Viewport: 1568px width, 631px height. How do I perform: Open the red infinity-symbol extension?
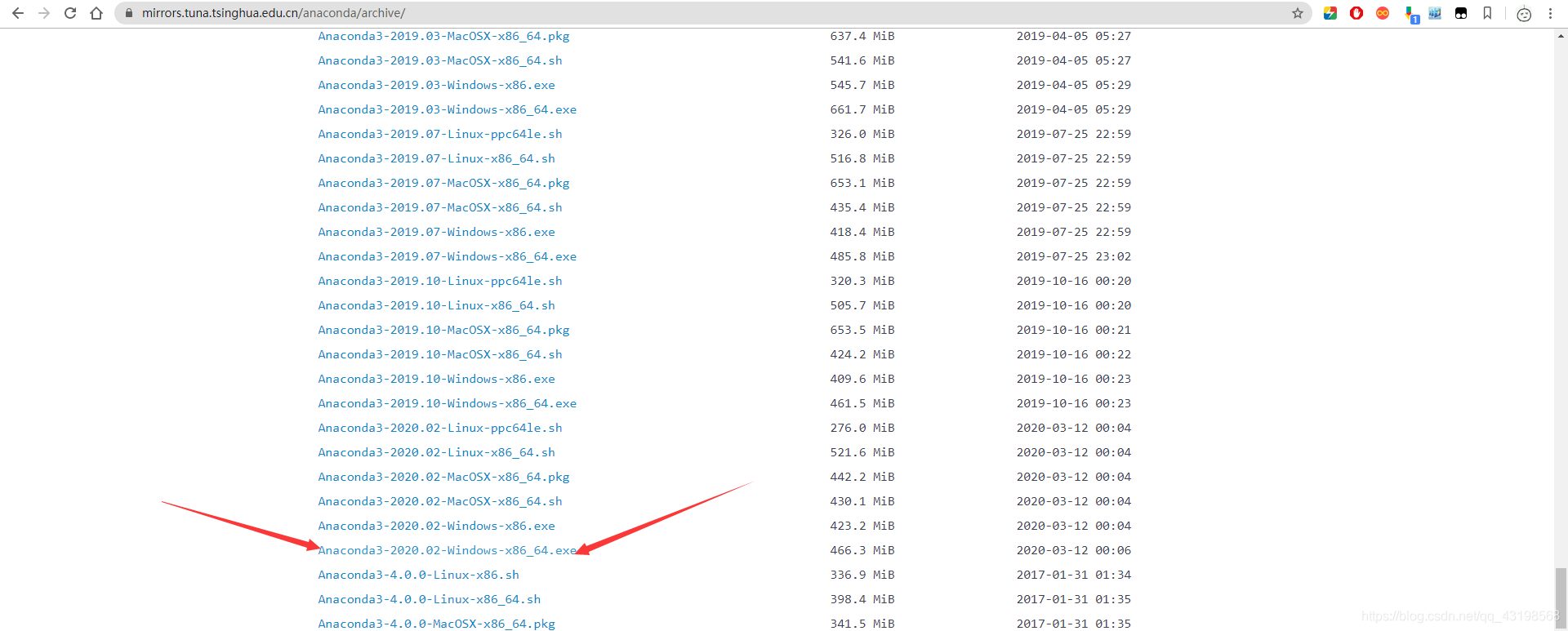1383,13
